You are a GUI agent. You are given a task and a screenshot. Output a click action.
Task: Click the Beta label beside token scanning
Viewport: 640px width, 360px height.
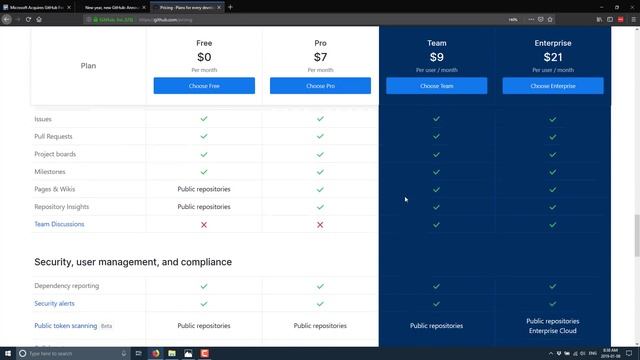tap(107, 326)
